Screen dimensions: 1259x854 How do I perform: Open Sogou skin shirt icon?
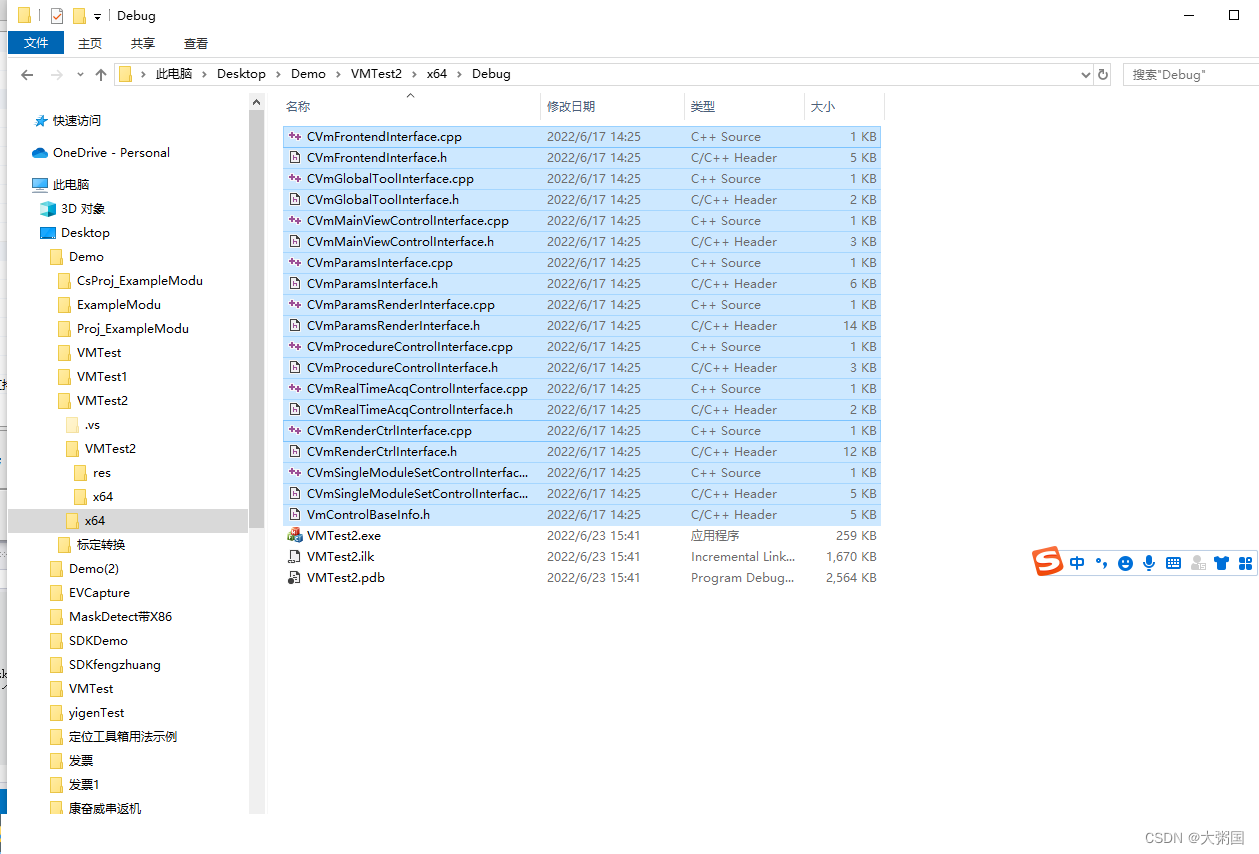point(1221,563)
